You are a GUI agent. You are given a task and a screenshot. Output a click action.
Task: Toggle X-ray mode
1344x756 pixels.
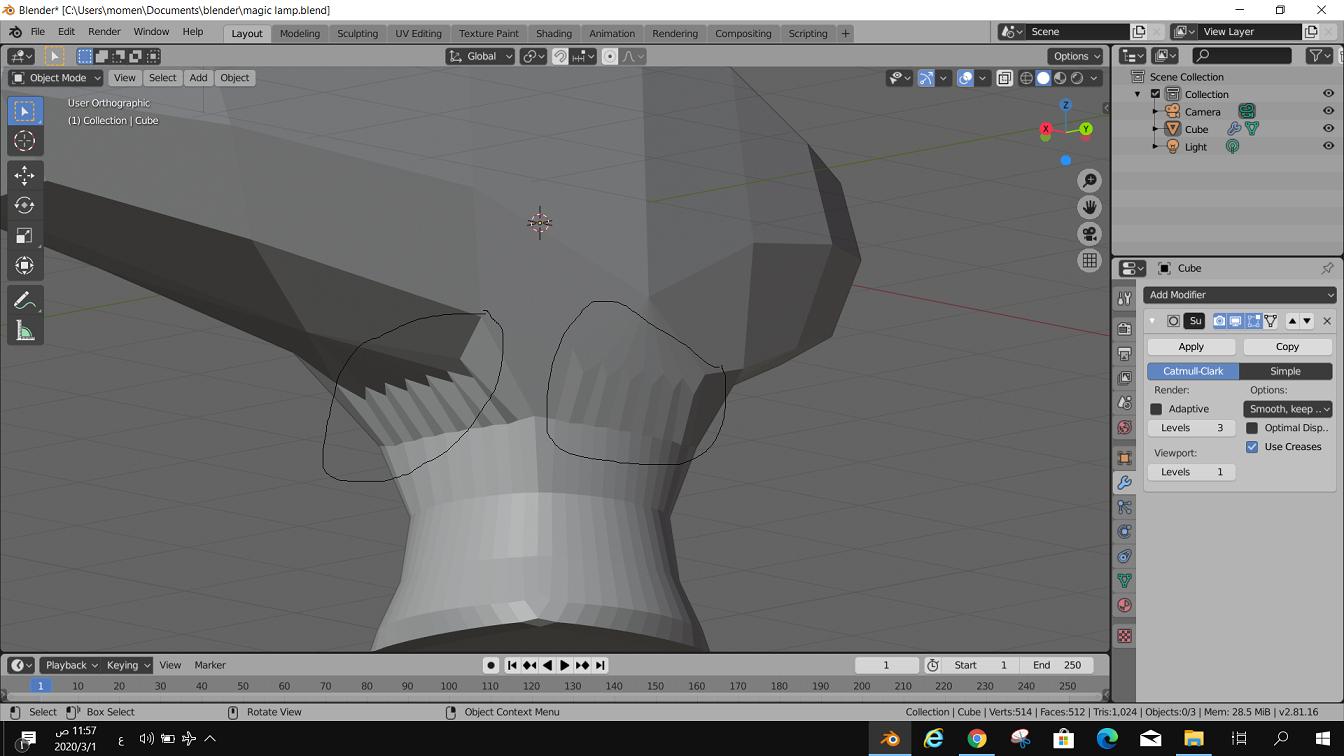[1004, 78]
